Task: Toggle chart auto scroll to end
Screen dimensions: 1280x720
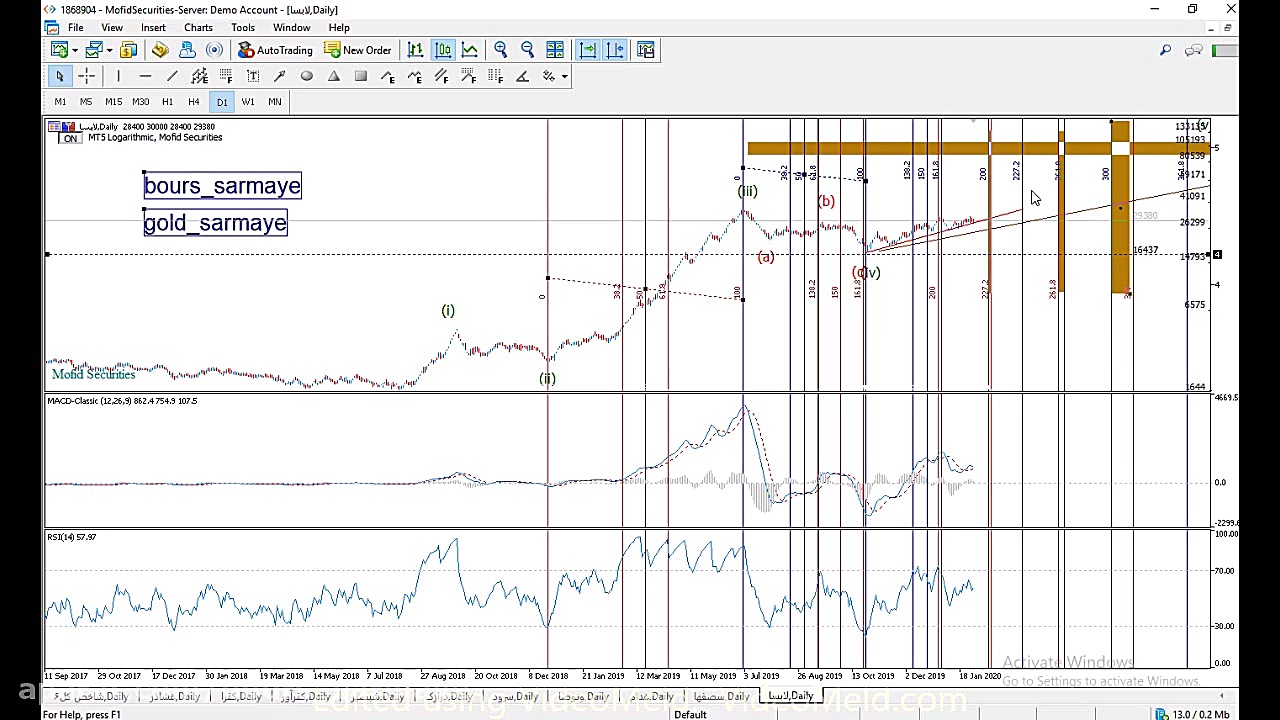Action: [x=588, y=50]
